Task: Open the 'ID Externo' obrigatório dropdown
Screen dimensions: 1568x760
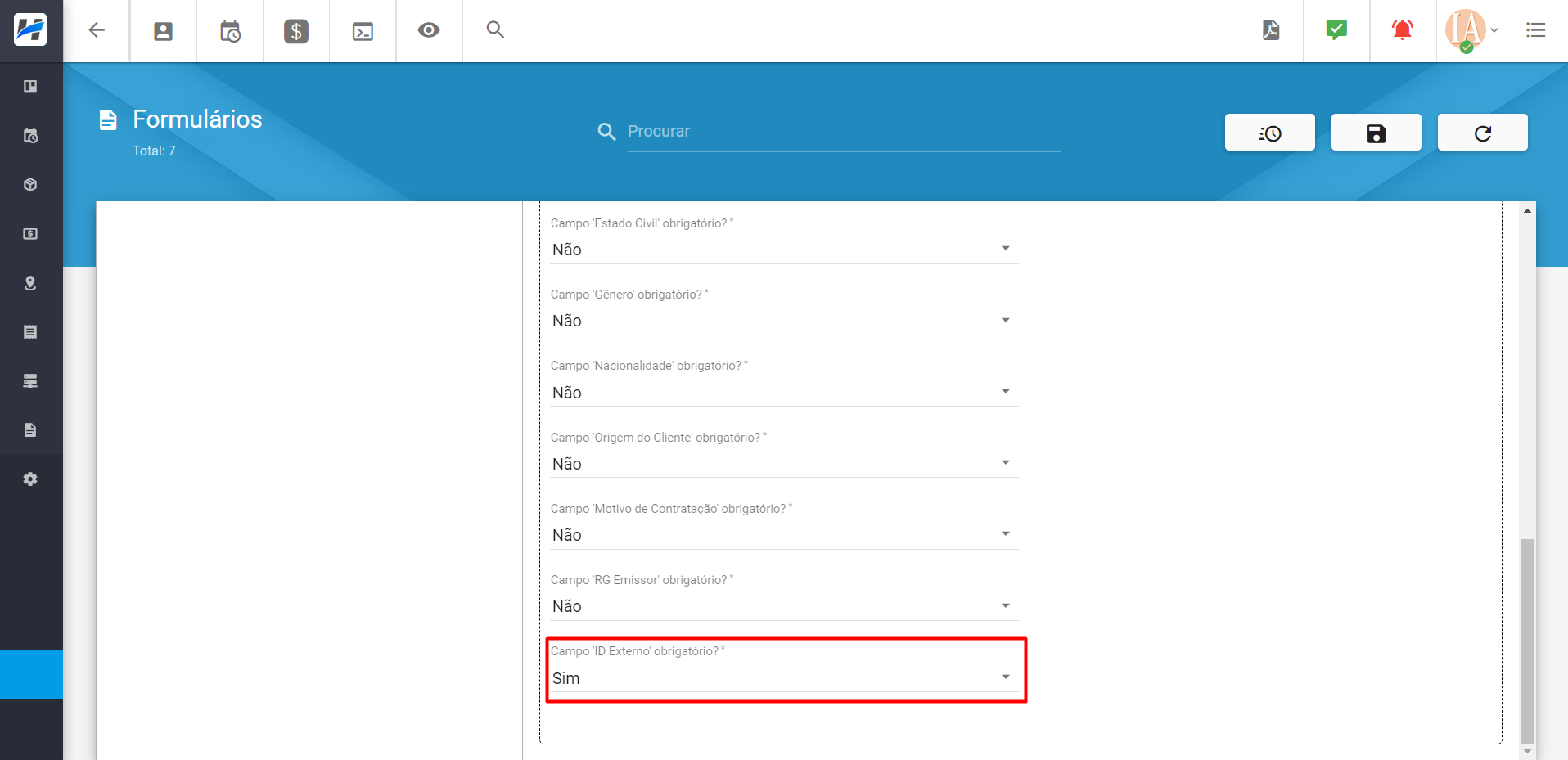Action: [783, 678]
